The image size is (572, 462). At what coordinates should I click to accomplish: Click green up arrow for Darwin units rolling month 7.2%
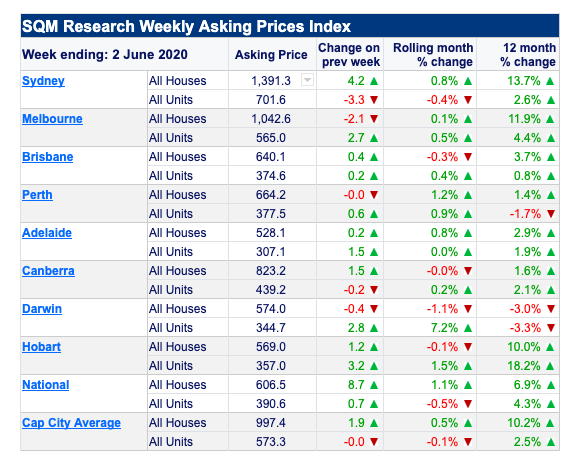[468, 328]
